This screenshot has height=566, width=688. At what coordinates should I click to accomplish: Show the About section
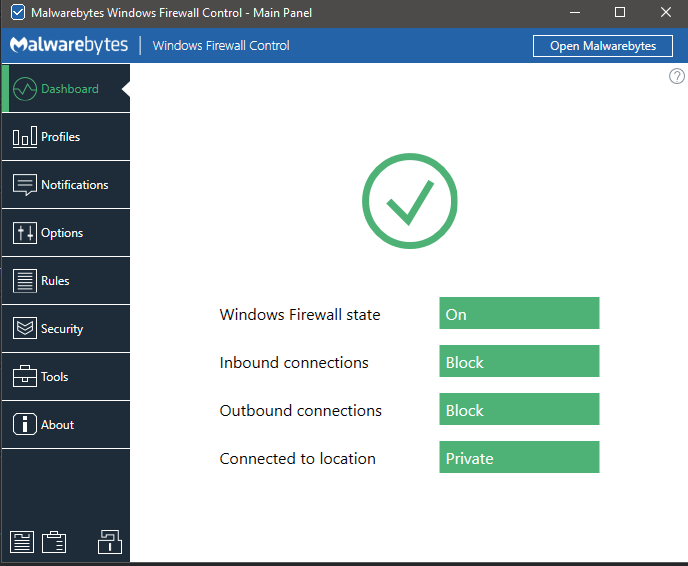(66, 424)
